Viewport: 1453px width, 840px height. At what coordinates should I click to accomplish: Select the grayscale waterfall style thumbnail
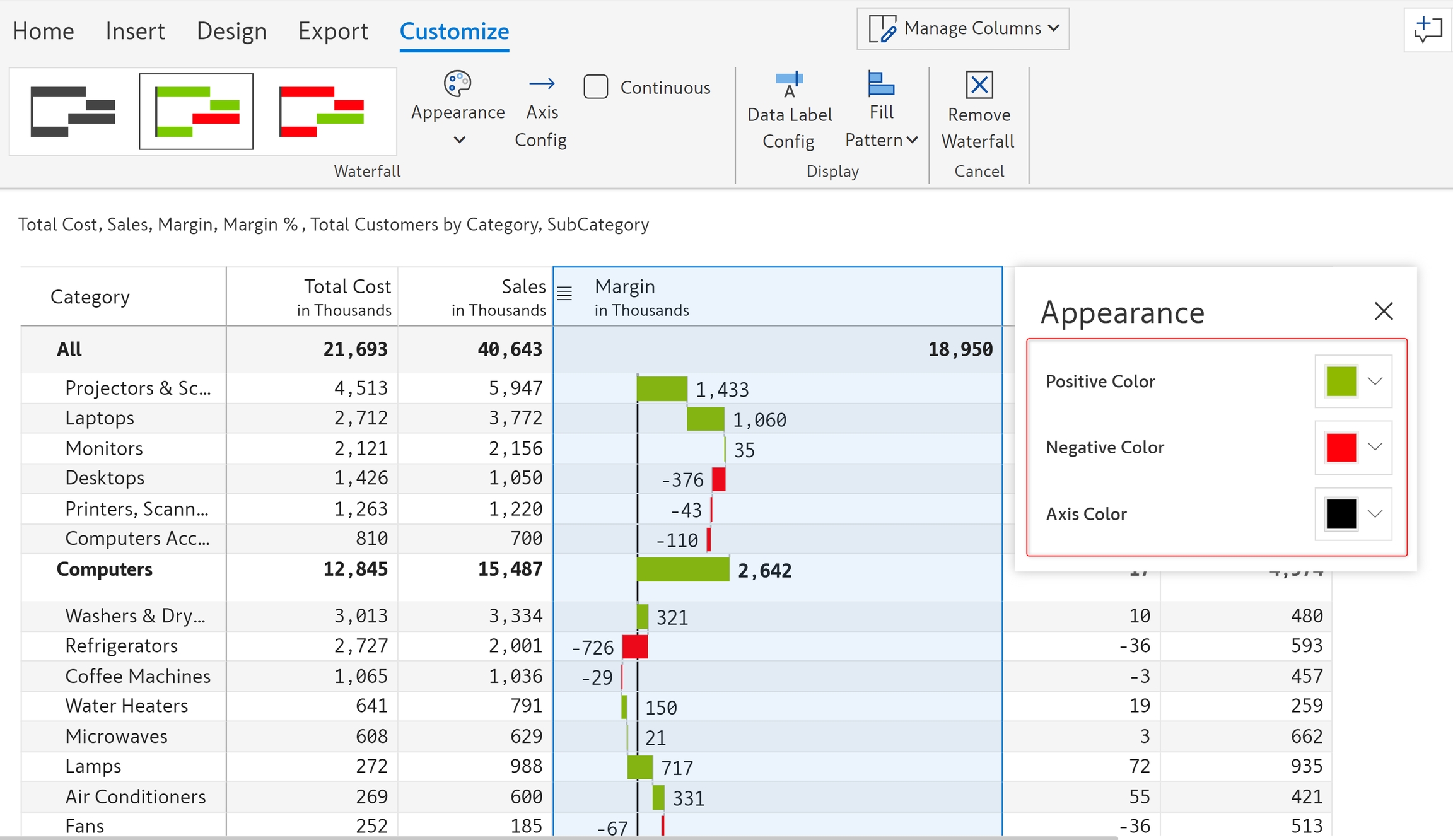coord(73,112)
